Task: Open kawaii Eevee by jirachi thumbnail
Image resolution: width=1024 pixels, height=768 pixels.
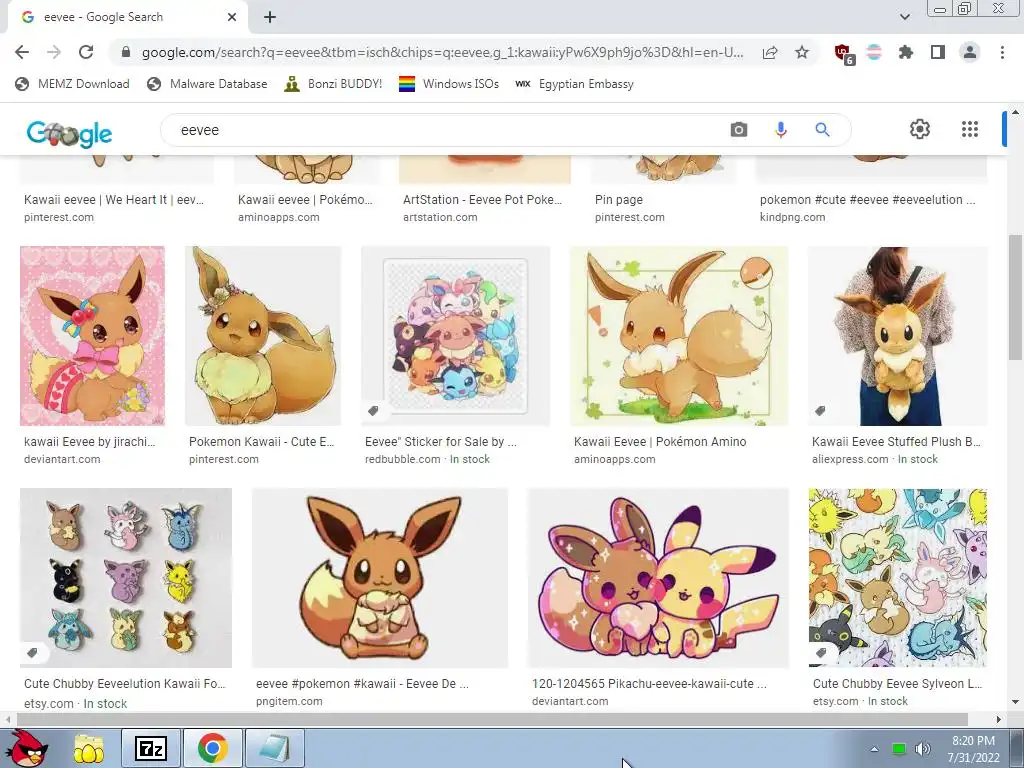Action: (x=92, y=336)
